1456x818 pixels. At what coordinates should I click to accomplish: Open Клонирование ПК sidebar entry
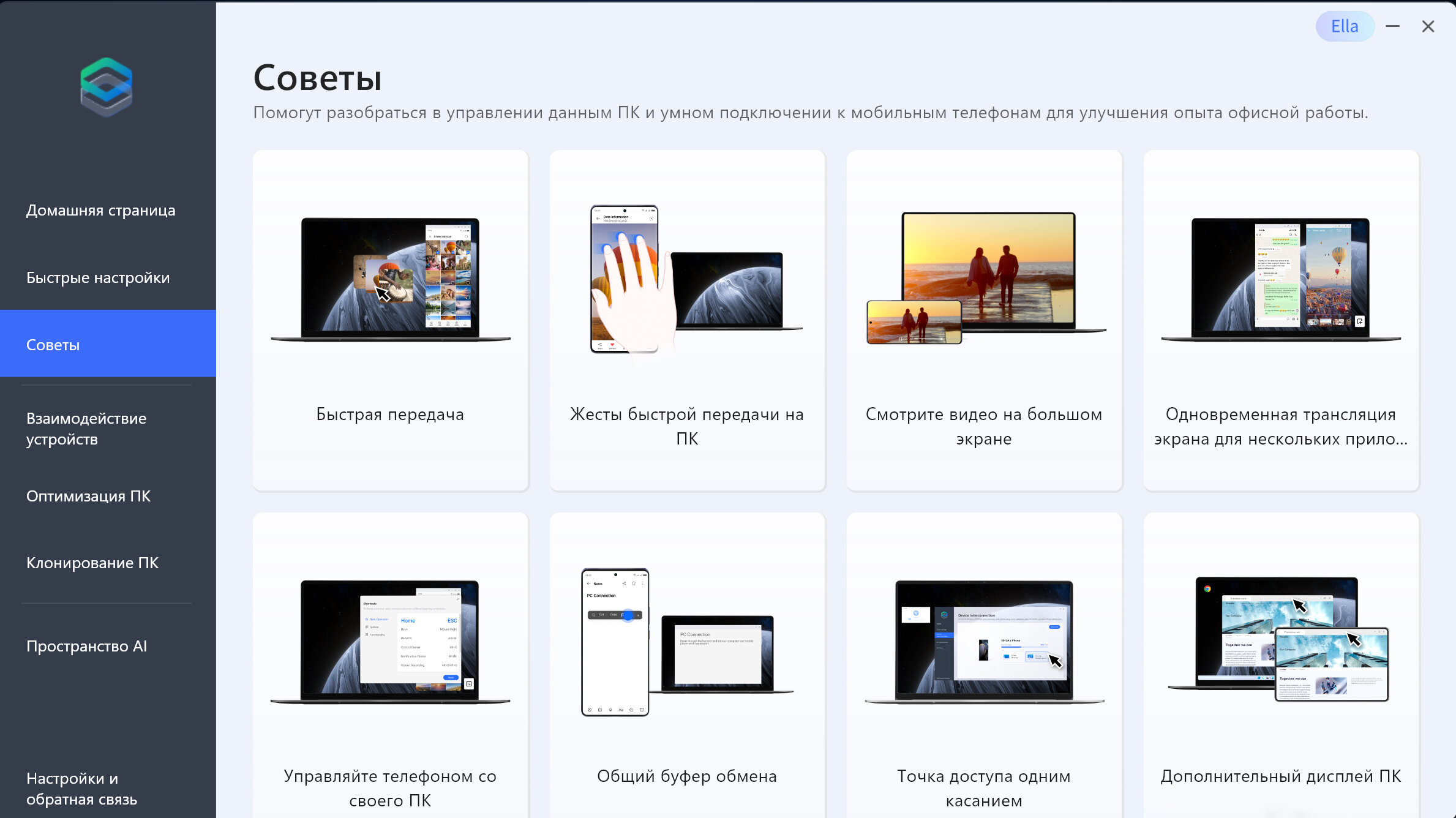(x=92, y=563)
